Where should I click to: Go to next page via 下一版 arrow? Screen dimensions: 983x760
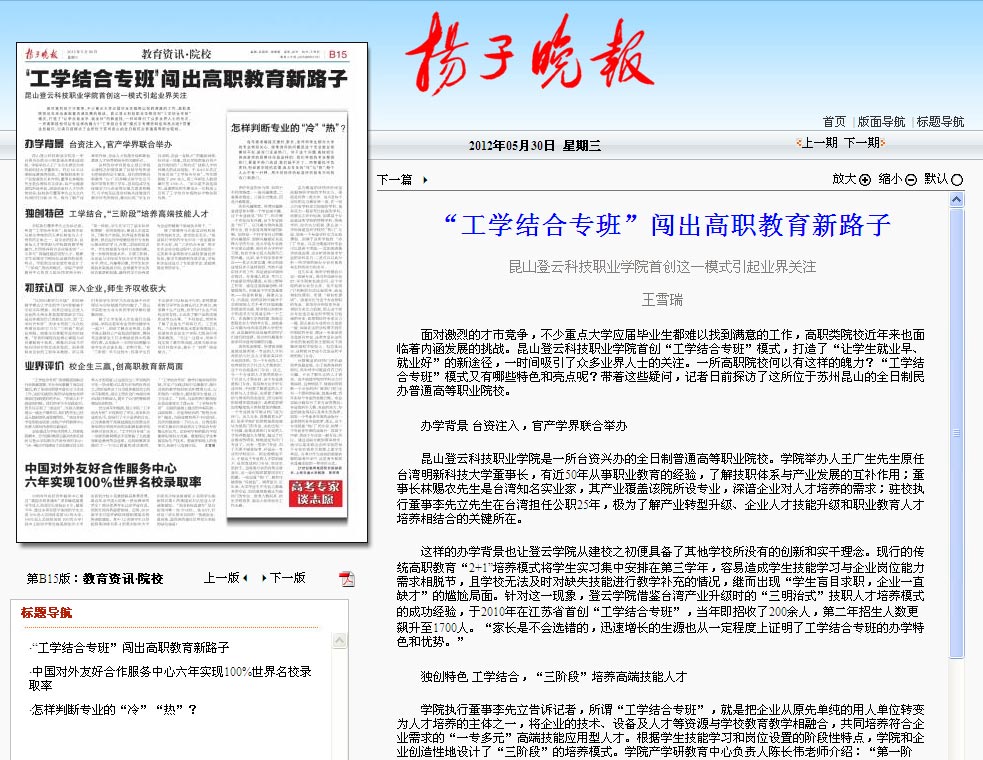coord(265,578)
